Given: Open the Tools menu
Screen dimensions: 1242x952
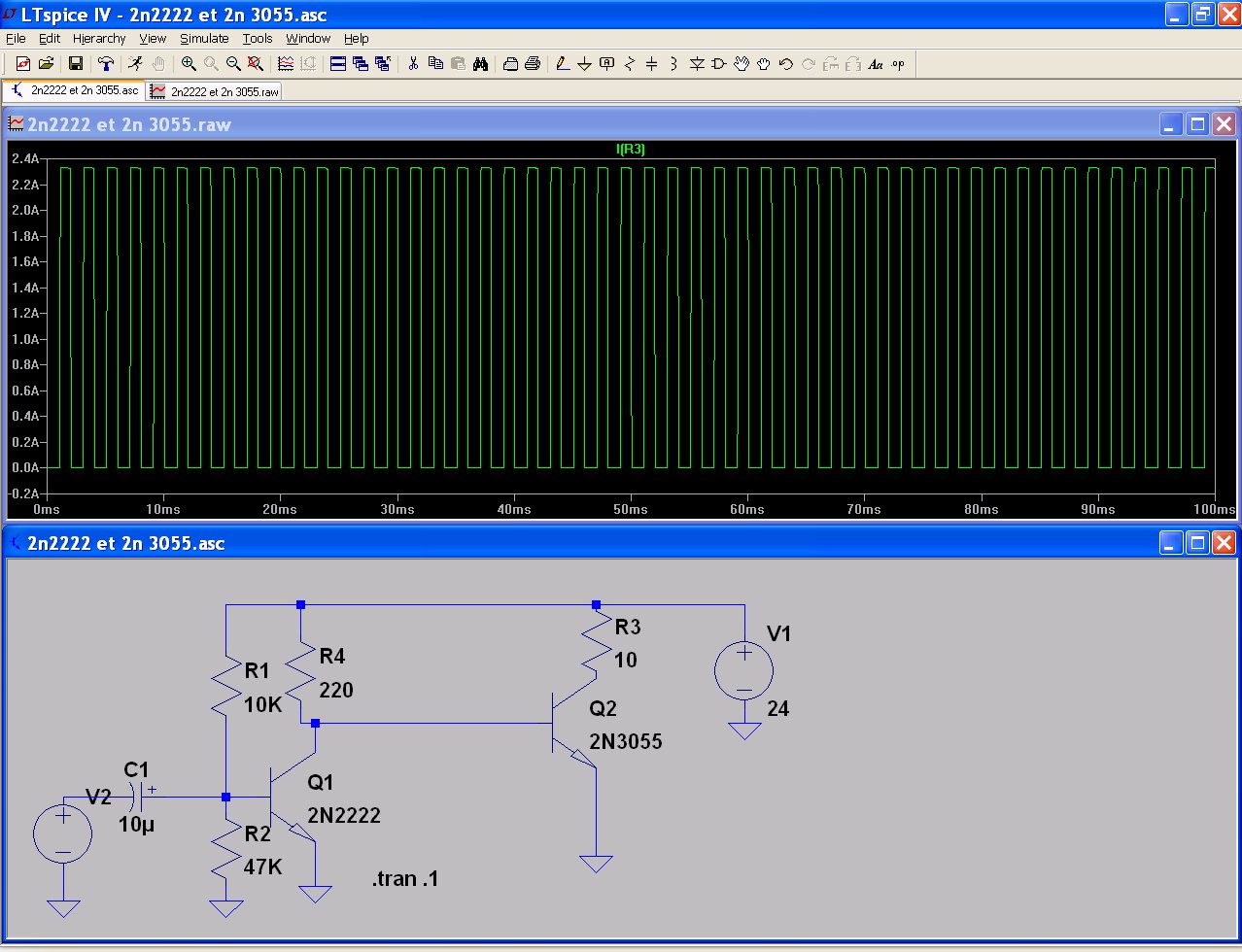Looking at the screenshot, I should click(258, 39).
